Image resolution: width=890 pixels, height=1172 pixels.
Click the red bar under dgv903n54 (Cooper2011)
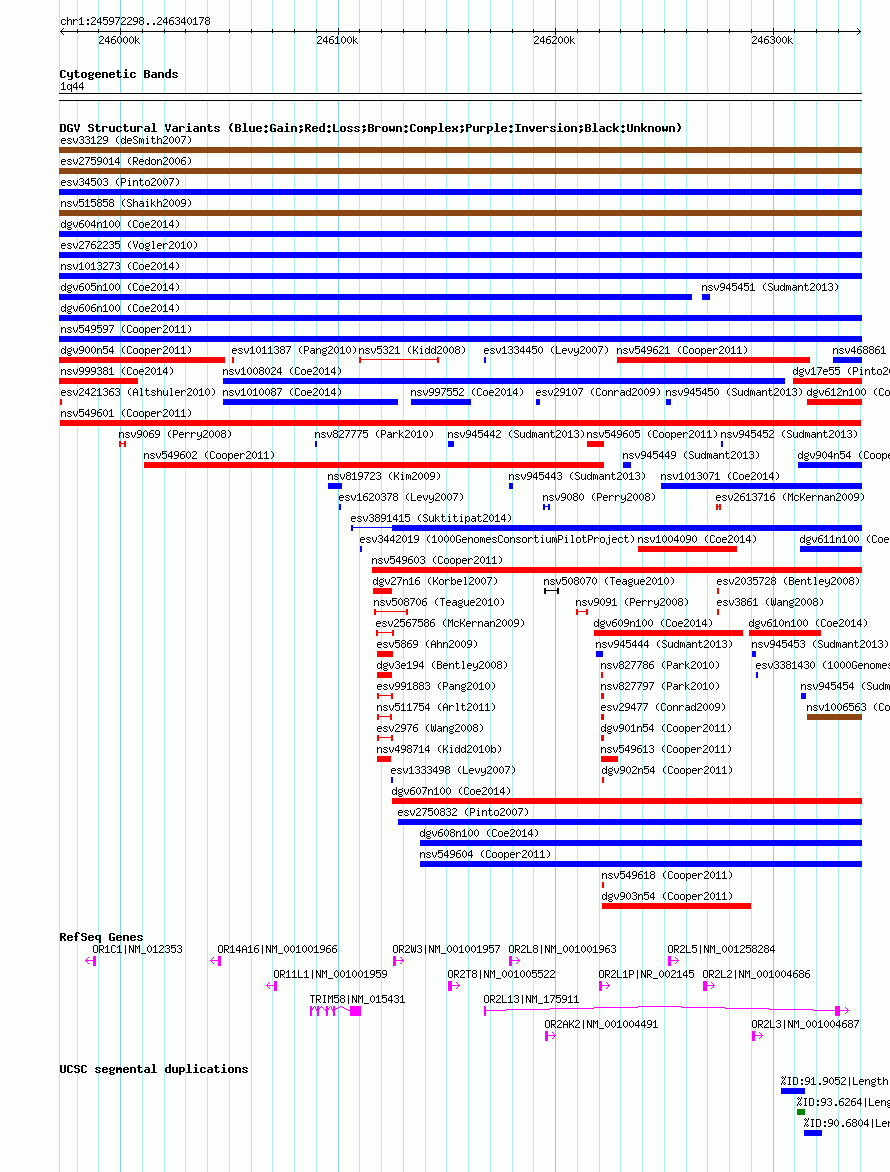[x=676, y=905]
